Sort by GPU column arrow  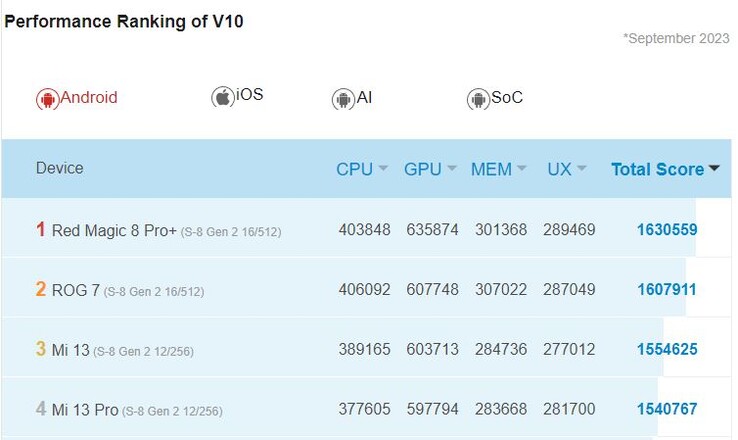(x=452, y=170)
